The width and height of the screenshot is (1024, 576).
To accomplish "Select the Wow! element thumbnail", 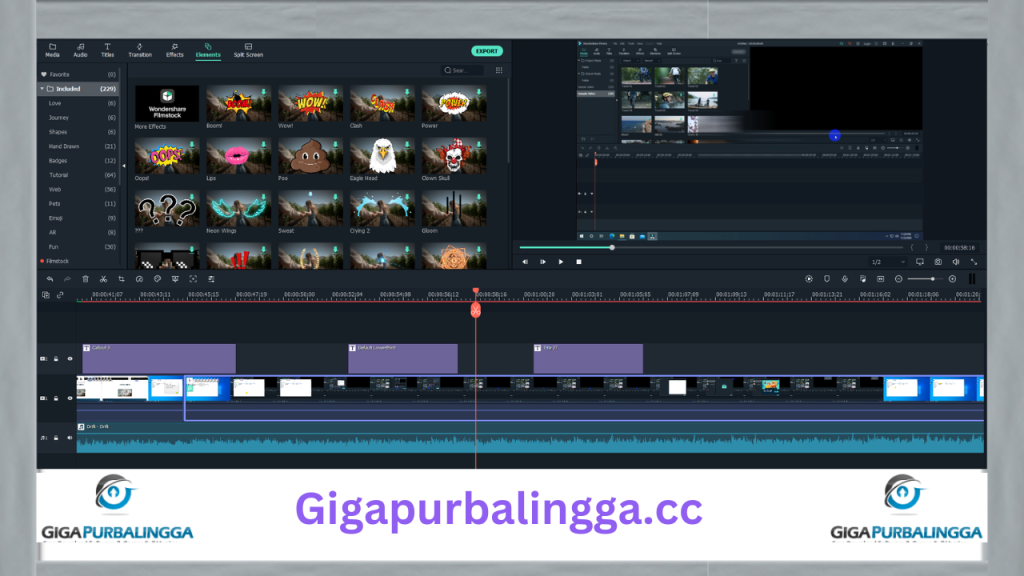I will [310, 103].
